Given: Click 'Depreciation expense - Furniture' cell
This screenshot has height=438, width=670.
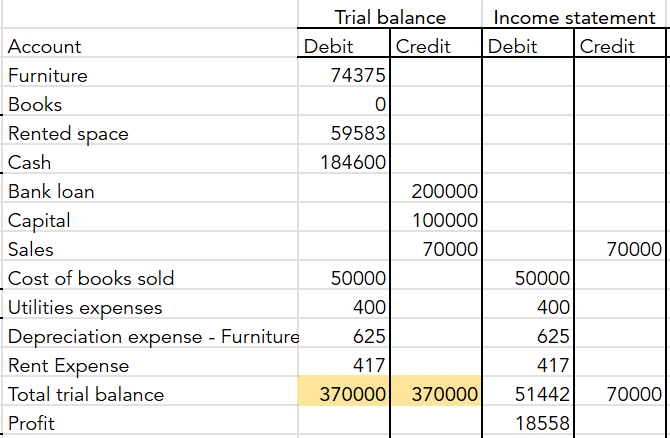Looking at the screenshot, I should click(x=150, y=334).
